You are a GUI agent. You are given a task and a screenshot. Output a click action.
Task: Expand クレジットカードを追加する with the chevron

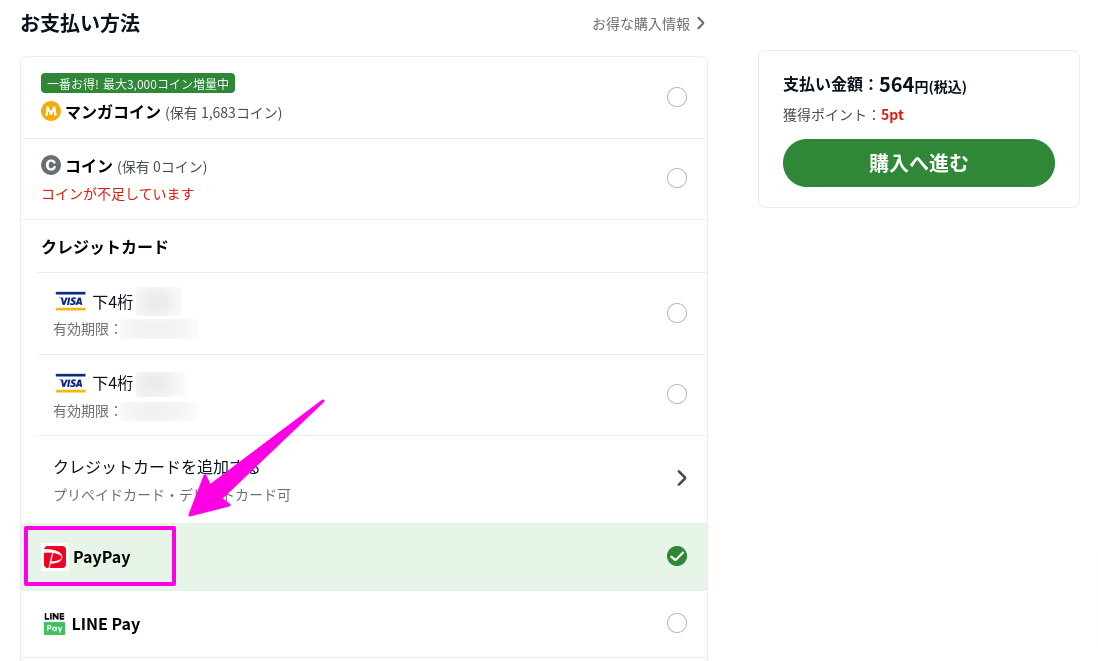(x=682, y=477)
